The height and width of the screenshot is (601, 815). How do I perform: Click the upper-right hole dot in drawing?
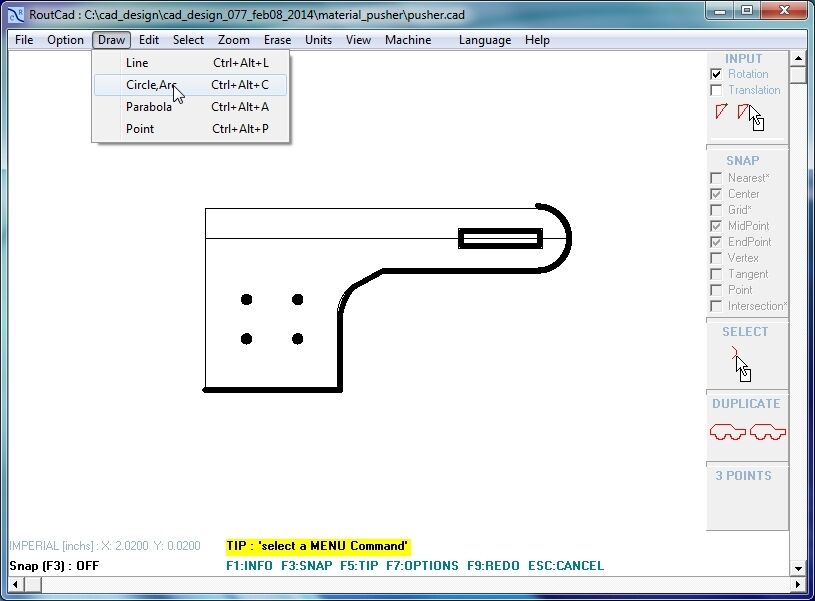coord(298,299)
